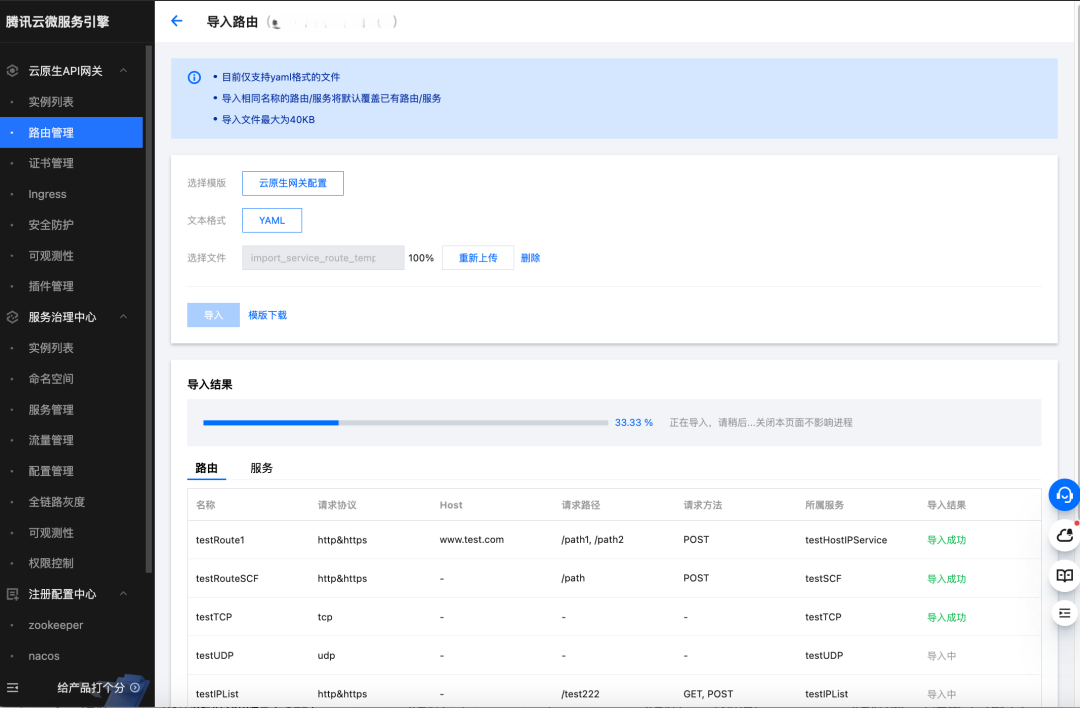Click the 33.33 % progress value
1080x708 pixels.
point(634,423)
